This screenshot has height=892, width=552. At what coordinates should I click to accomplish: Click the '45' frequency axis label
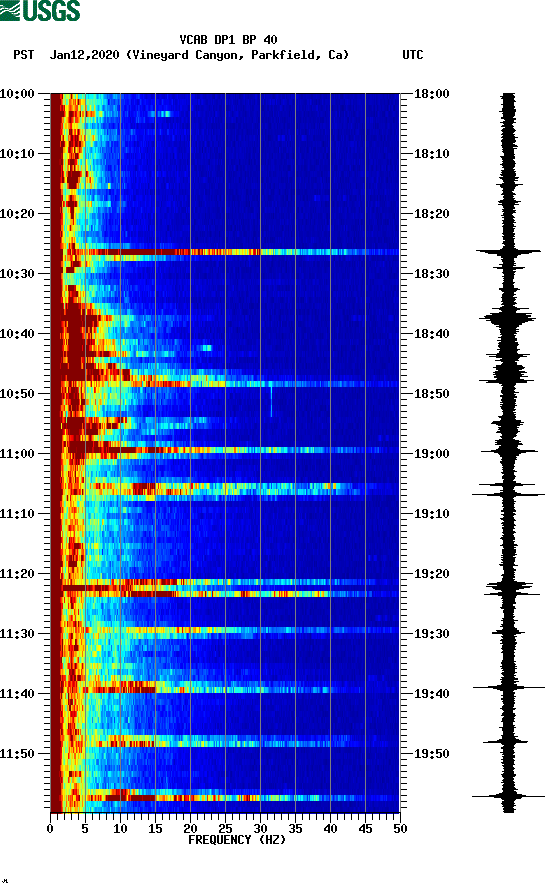click(365, 829)
